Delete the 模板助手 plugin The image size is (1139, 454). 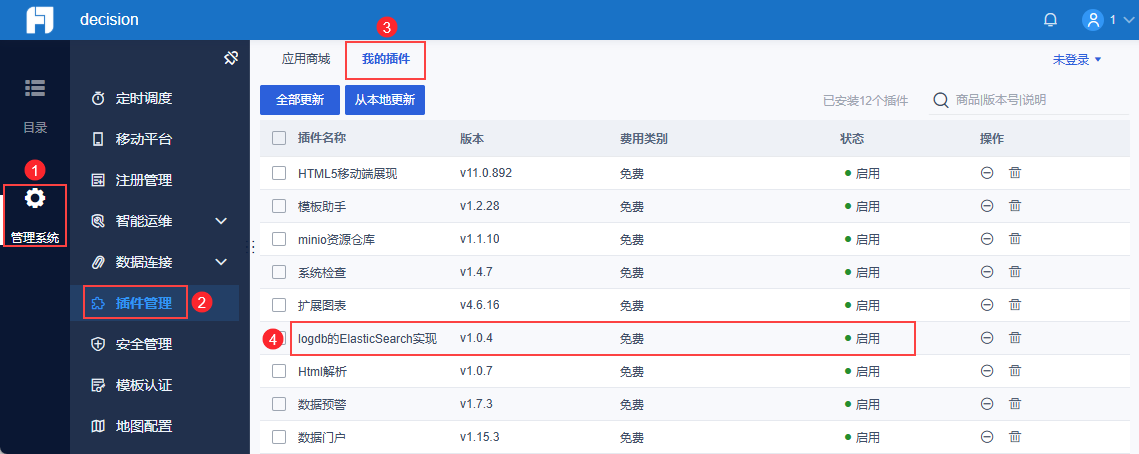(x=1015, y=206)
